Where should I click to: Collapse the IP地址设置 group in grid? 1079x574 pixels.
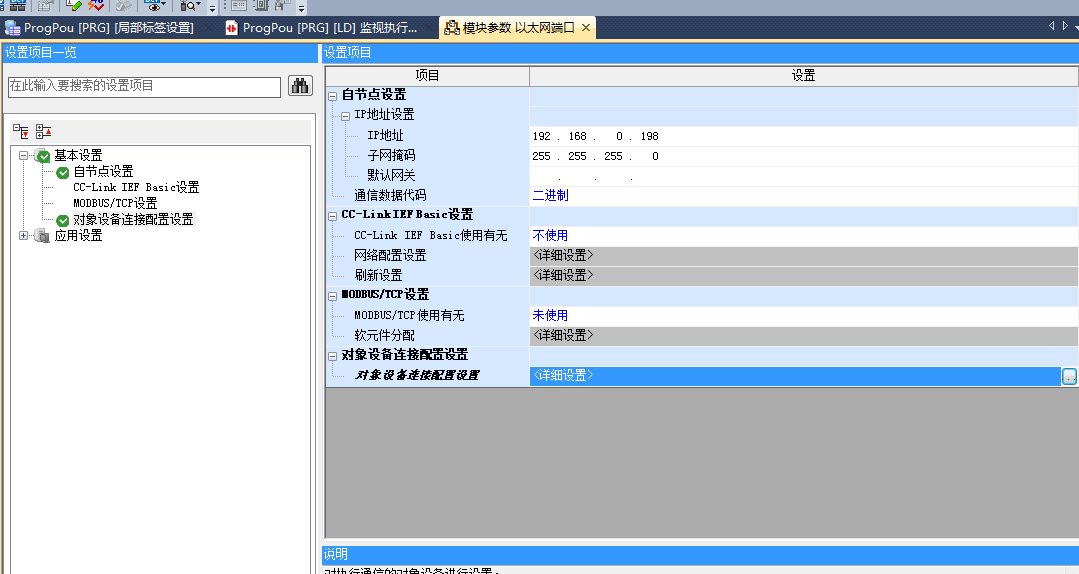point(345,115)
